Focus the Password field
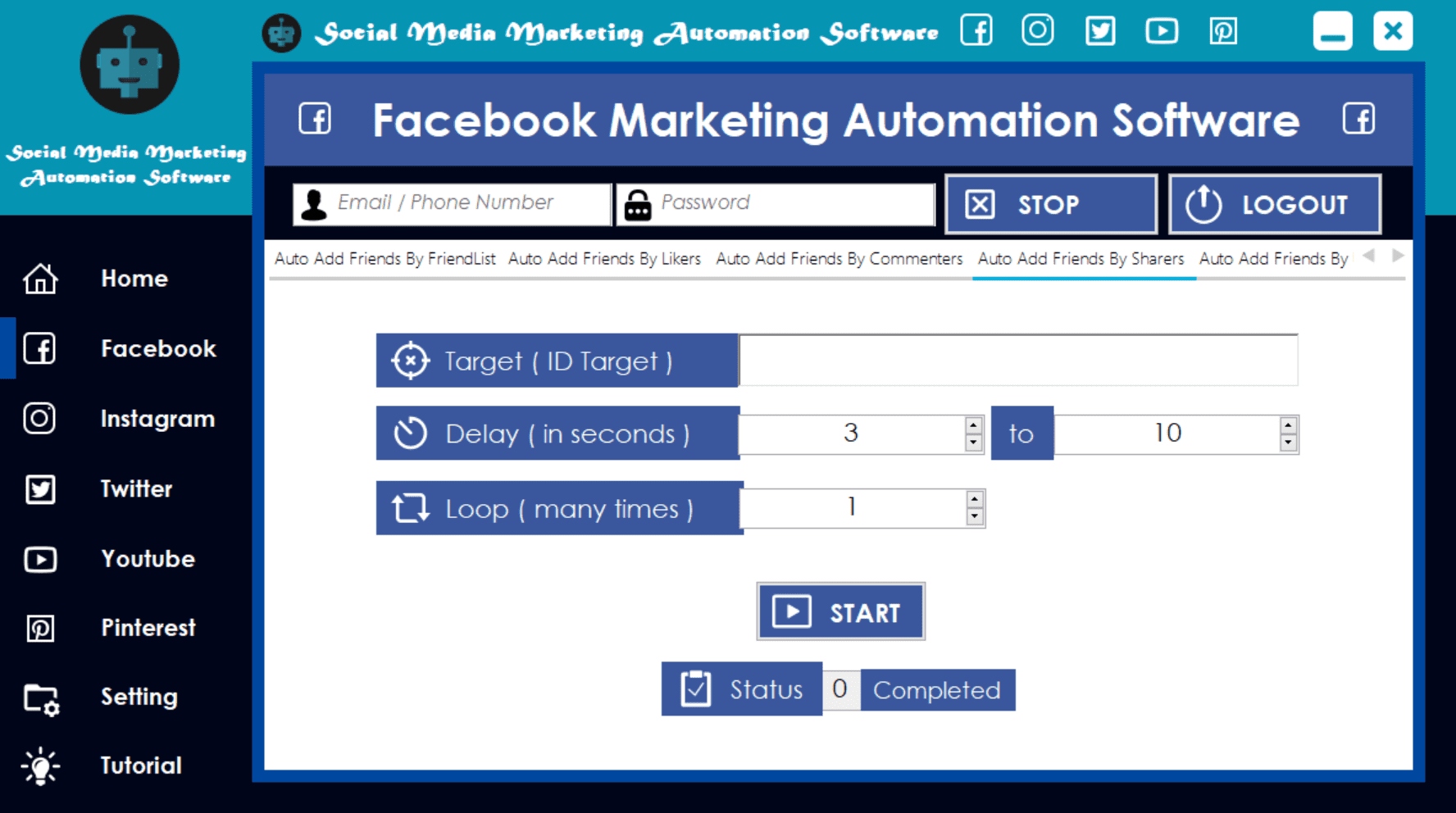This screenshot has width=1456, height=813. [x=776, y=204]
